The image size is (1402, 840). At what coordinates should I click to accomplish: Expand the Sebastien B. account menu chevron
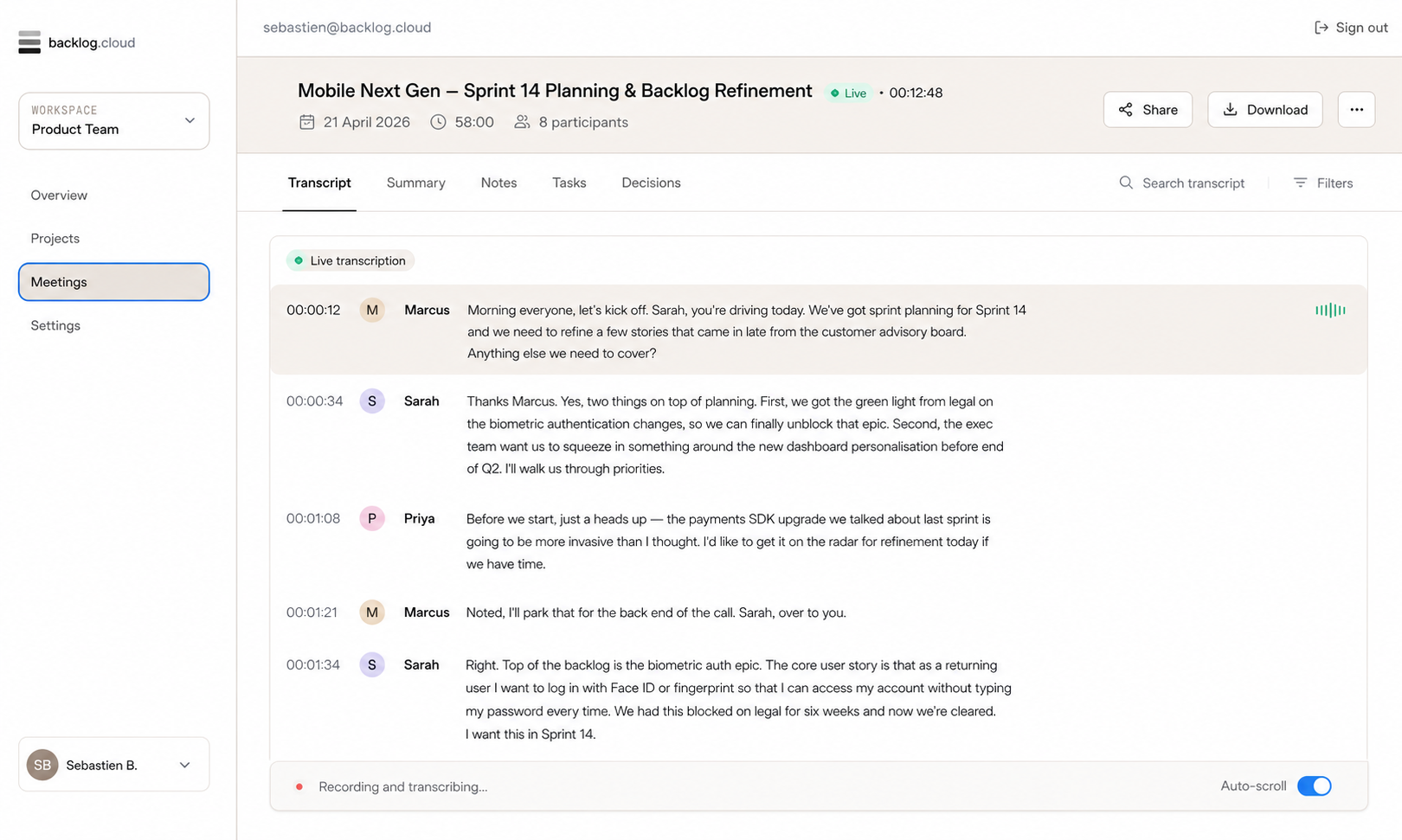pos(184,765)
